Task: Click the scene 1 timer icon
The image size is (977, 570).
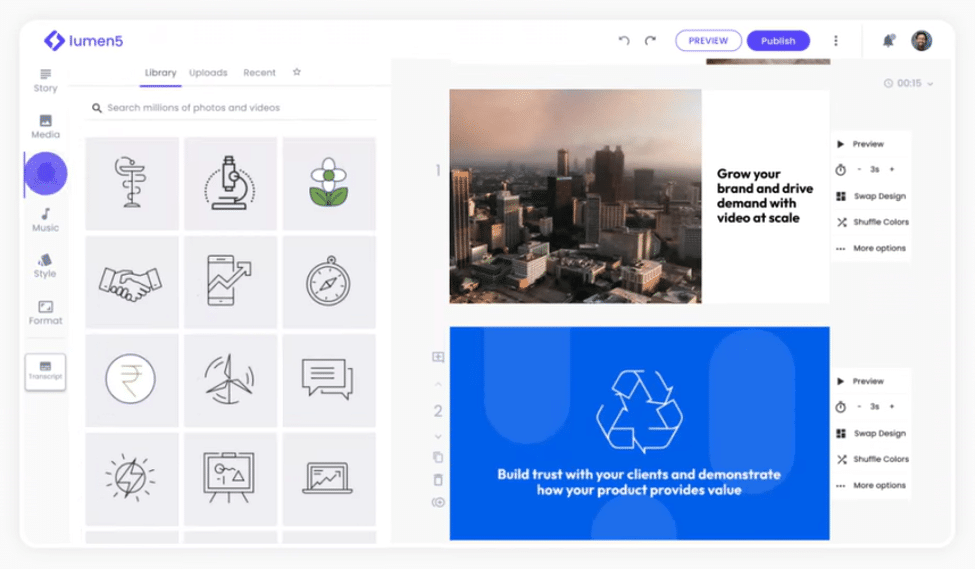Action: point(841,170)
